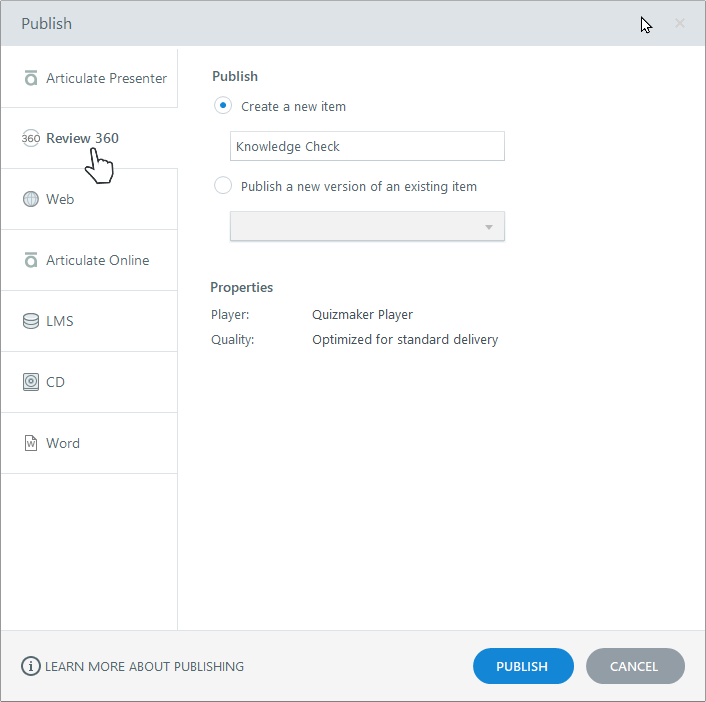Close the Publish dialog window
Image resolution: width=706 pixels, height=702 pixels.
pyautogui.click(x=680, y=23)
